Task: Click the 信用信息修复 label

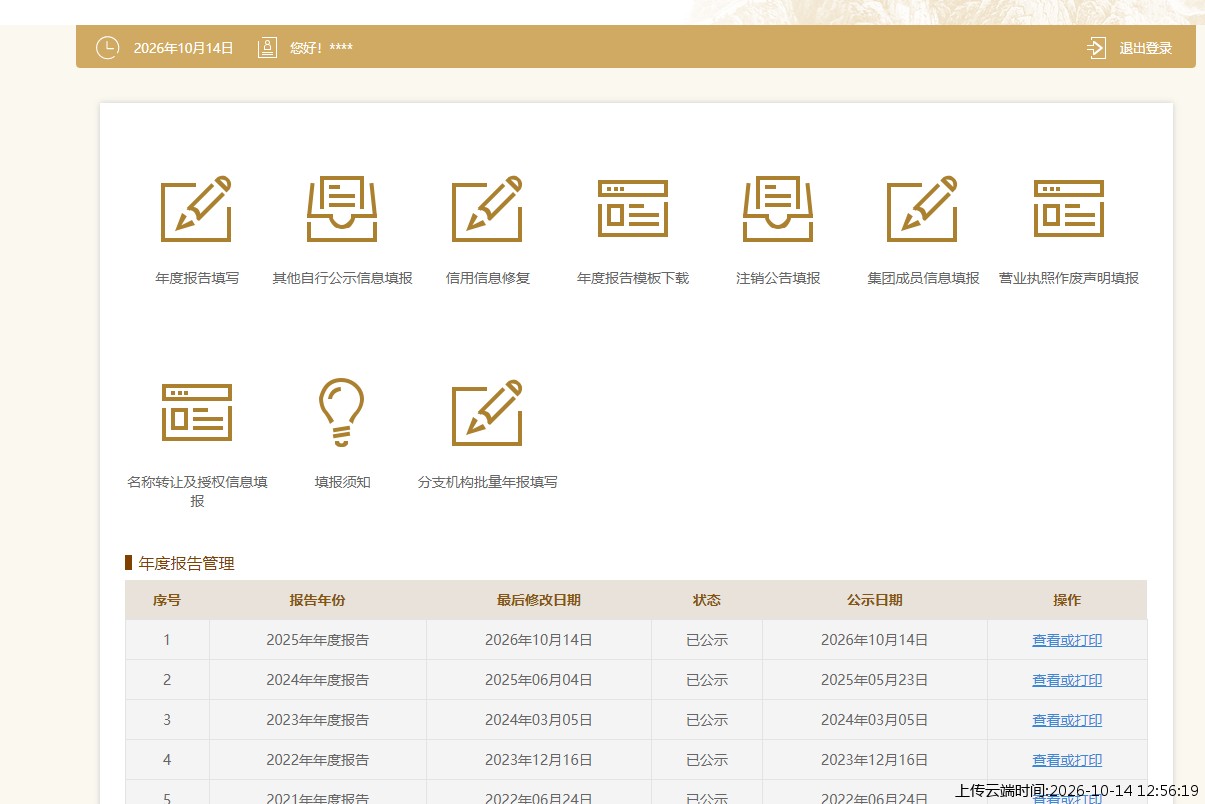Action: click(488, 278)
